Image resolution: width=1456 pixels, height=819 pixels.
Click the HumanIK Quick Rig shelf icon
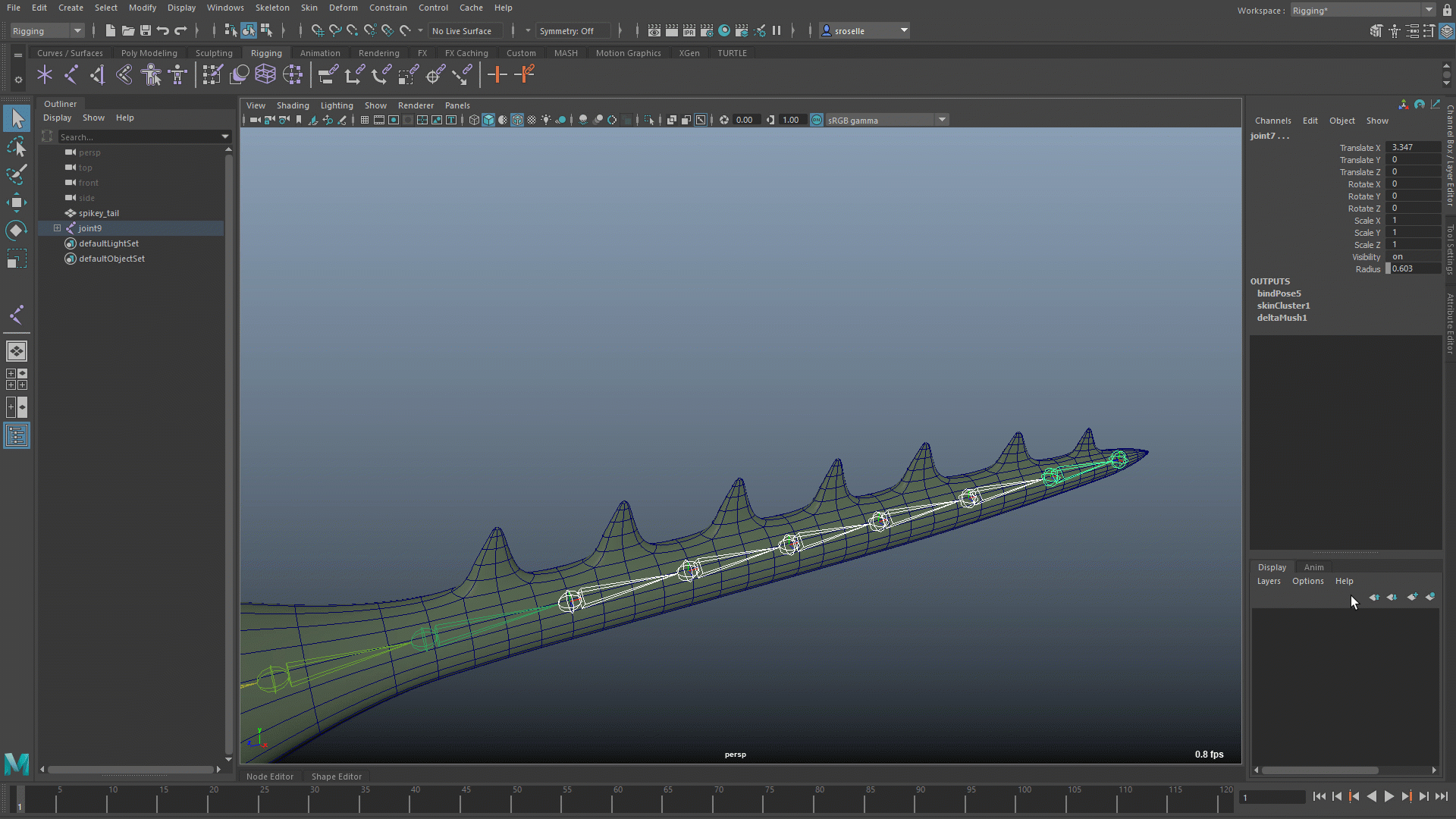pos(152,74)
